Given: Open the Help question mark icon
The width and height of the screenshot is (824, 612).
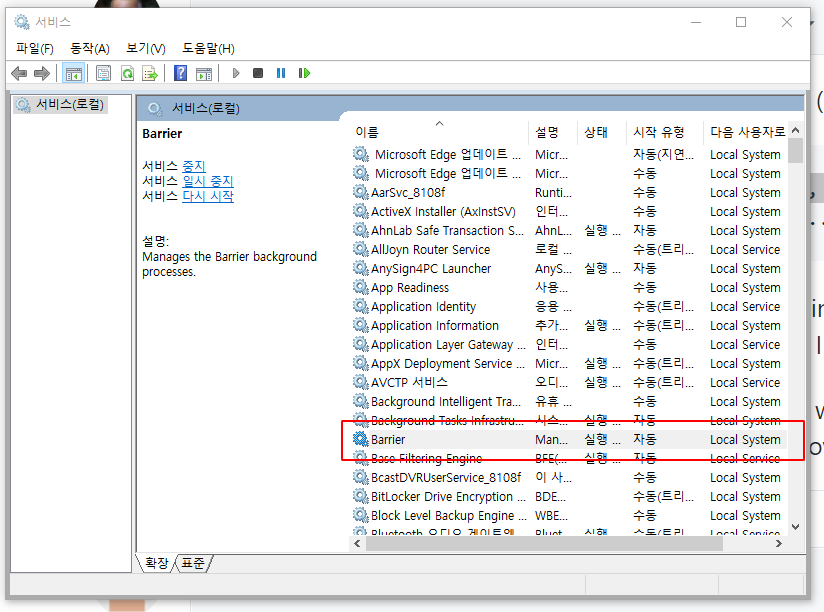Looking at the screenshot, I should pos(180,73).
